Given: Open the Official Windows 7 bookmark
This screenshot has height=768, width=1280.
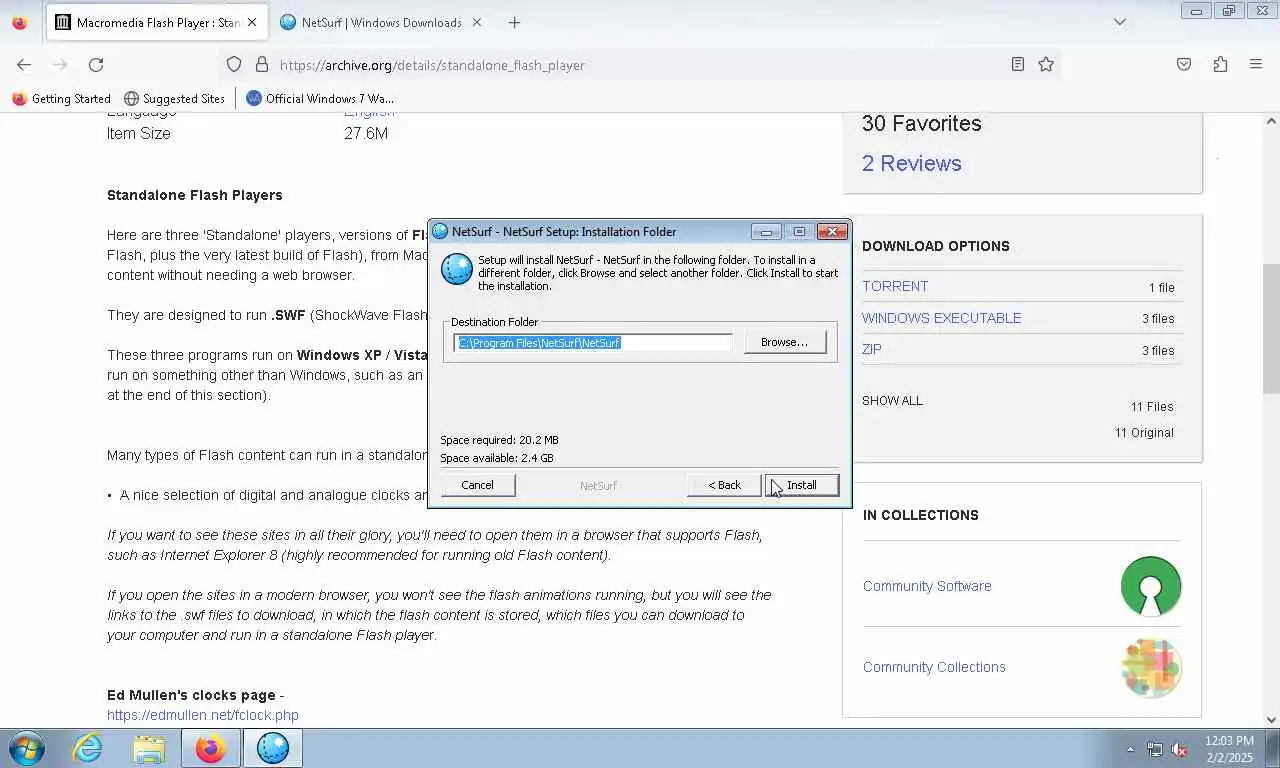Looking at the screenshot, I should point(320,98).
